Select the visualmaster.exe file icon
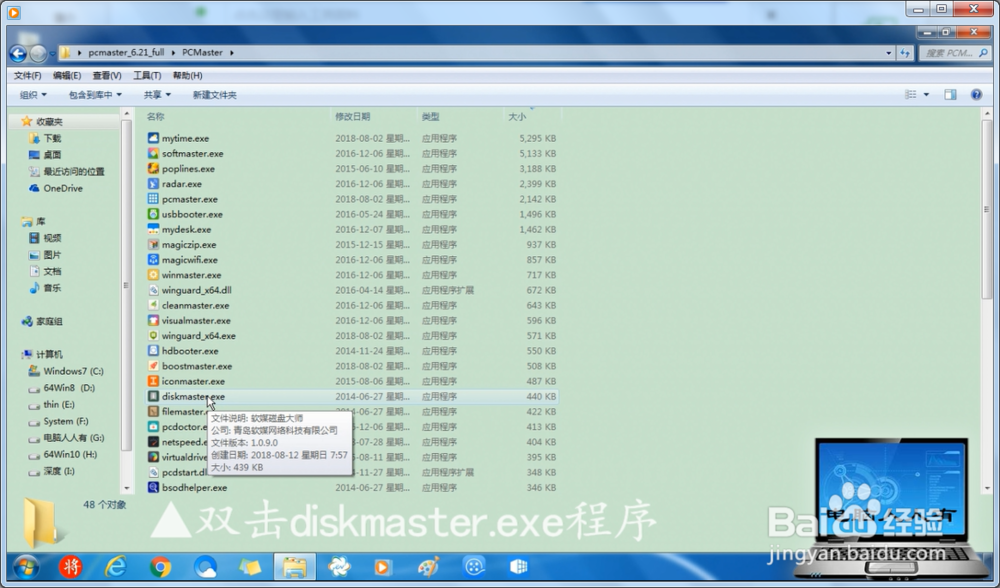1000x588 pixels. coord(153,320)
